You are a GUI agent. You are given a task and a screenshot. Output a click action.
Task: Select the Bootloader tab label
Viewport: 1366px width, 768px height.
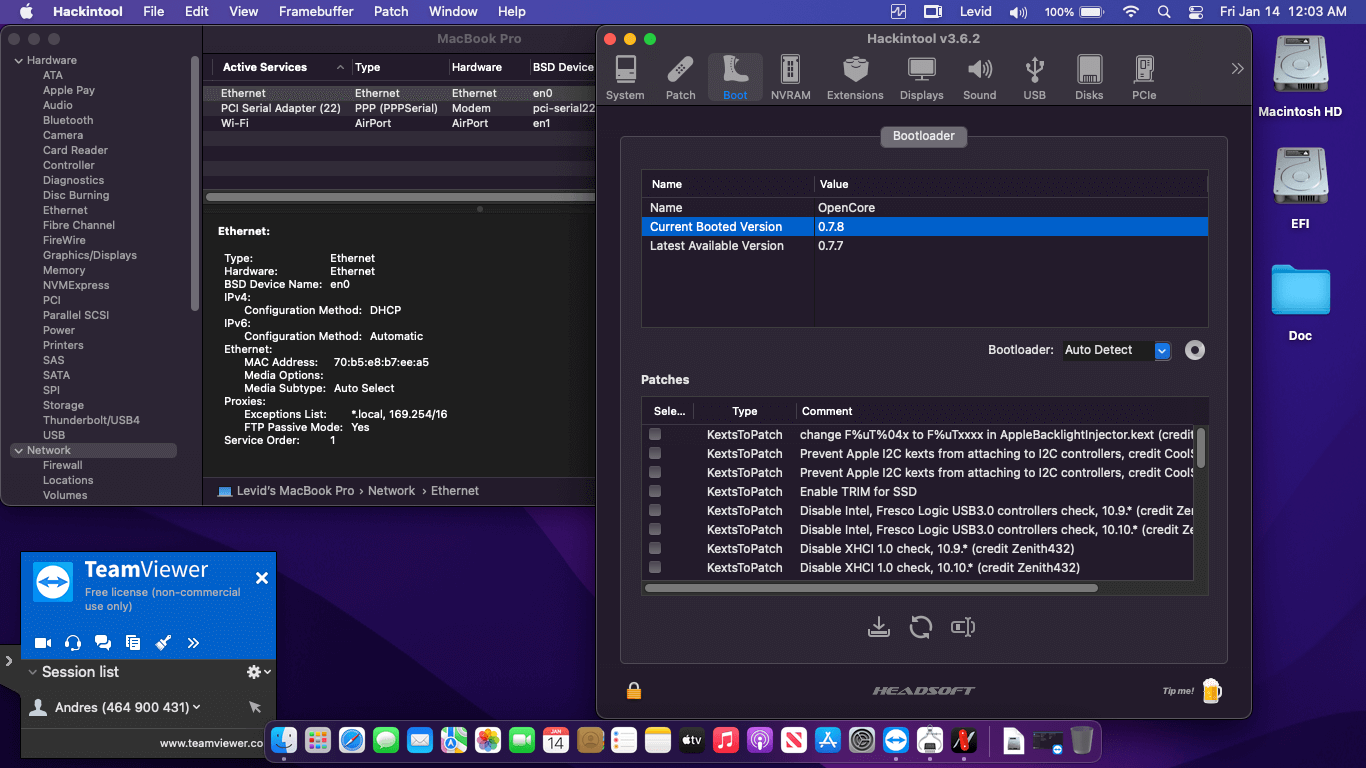pos(924,136)
